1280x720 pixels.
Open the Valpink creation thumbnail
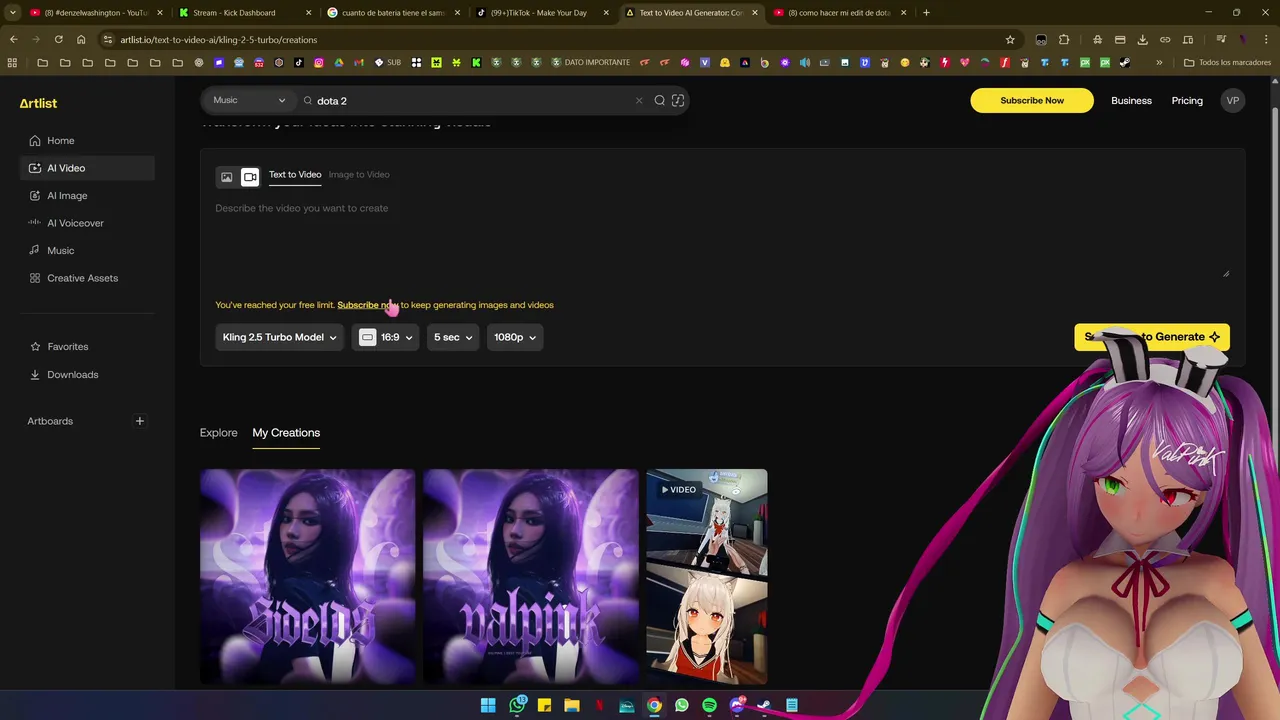click(x=530, y=577)
